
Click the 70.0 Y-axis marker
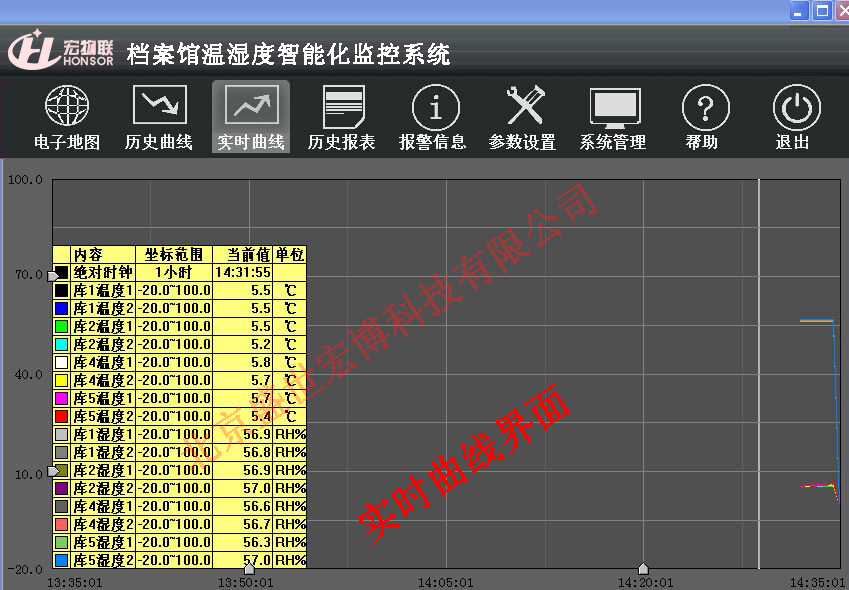click(53, 277)
